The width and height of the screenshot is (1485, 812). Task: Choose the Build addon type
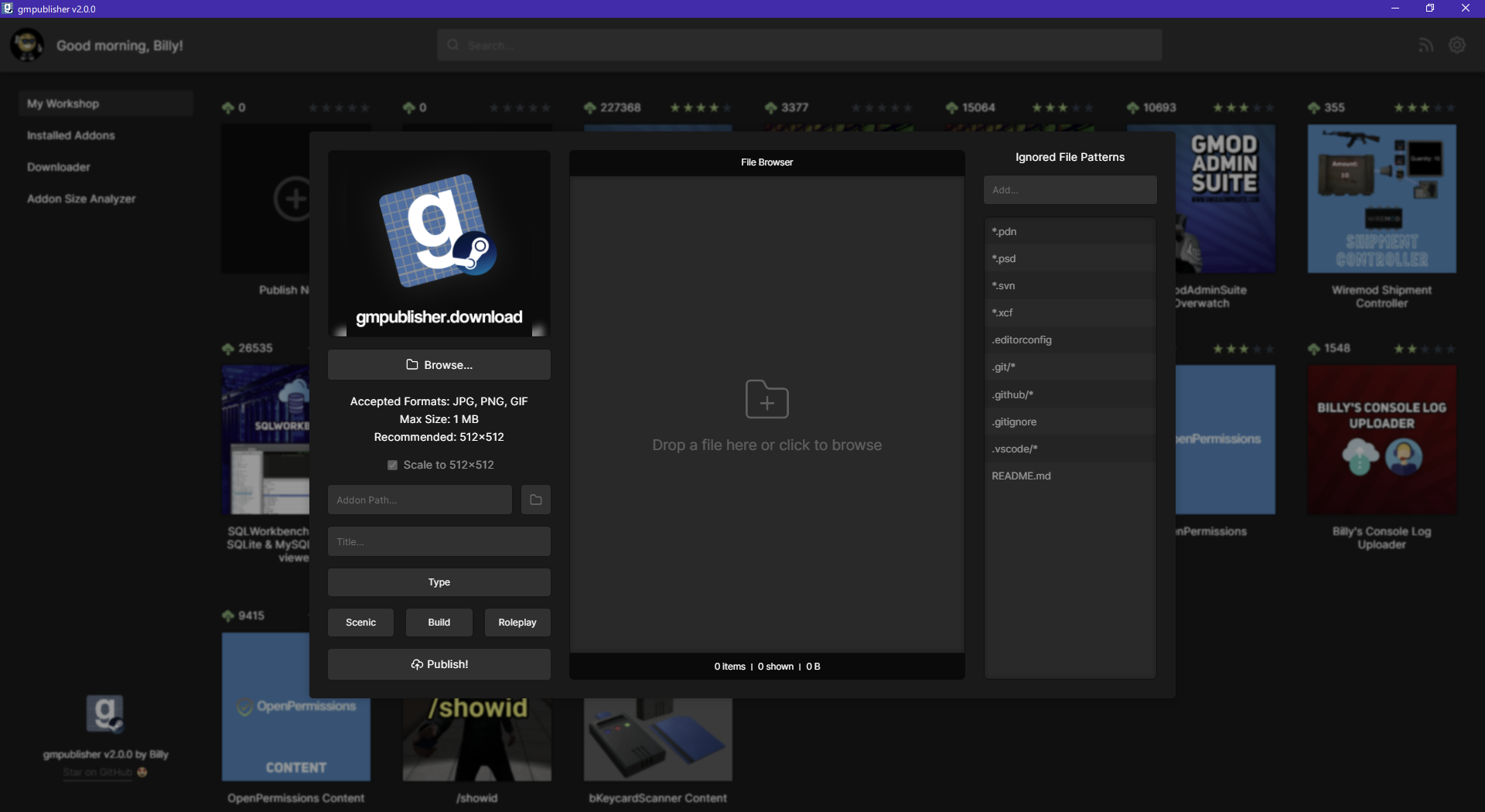[x=439, y=622]
